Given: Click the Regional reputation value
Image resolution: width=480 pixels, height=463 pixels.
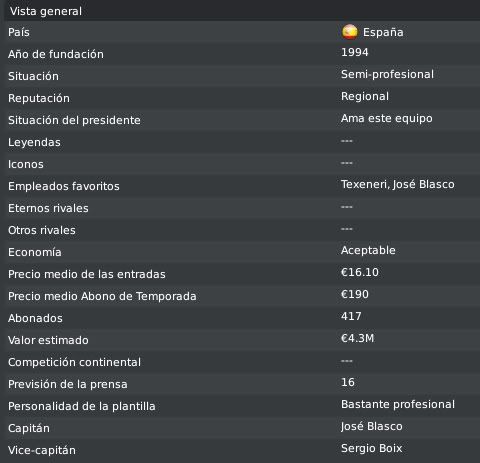Looking at the screenshot, I should click(x=365, y=96).
